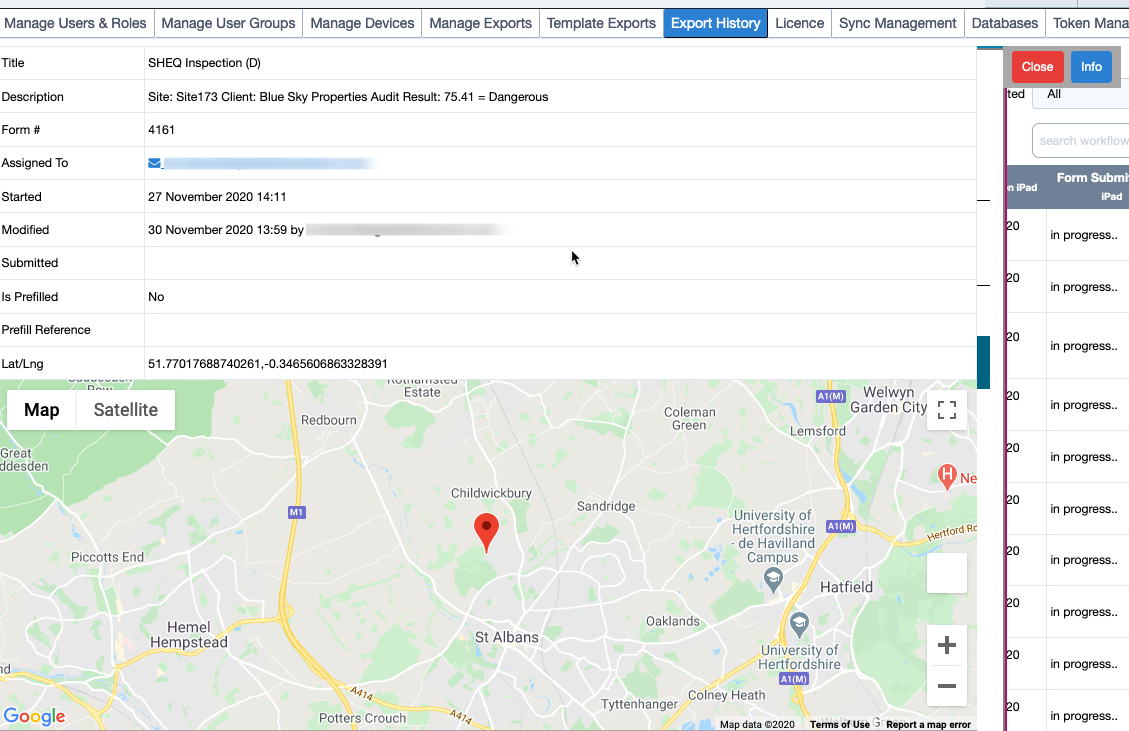Viewport: 1129px width, 731px height.
Task: Click the Is Prefilled value No
Action: [x=156, y=297]
